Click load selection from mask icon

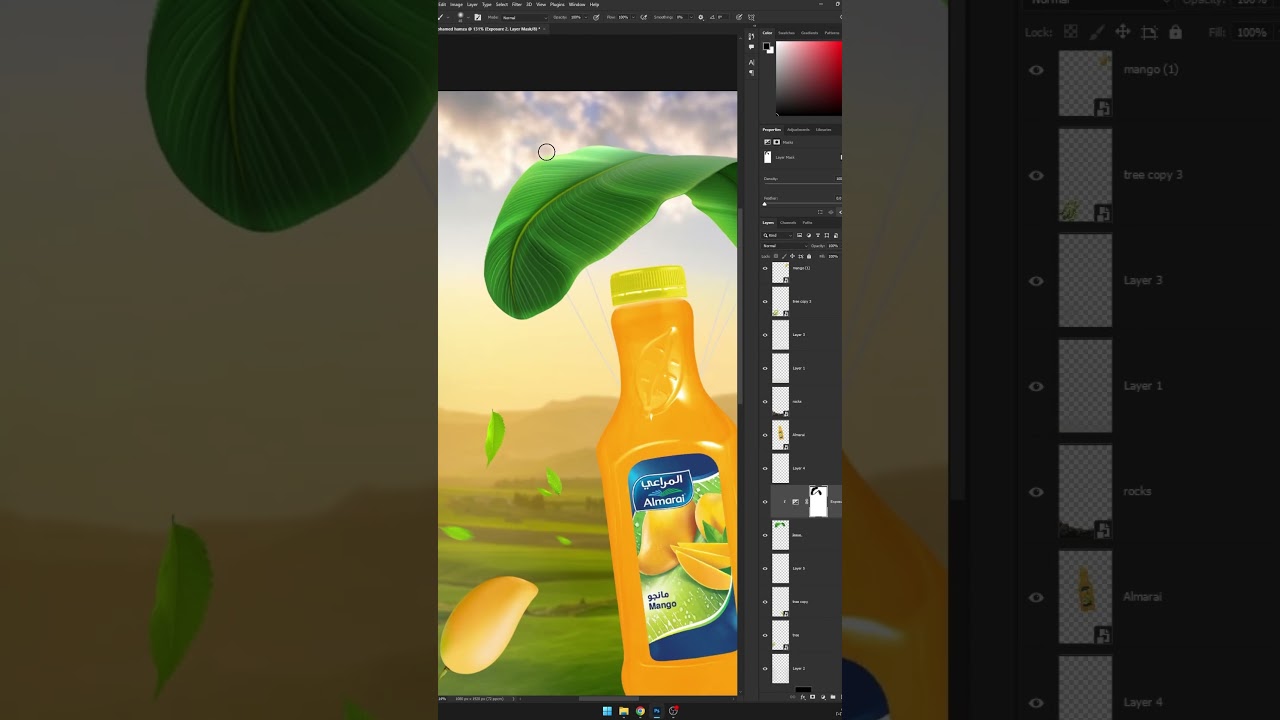(820, 212)
